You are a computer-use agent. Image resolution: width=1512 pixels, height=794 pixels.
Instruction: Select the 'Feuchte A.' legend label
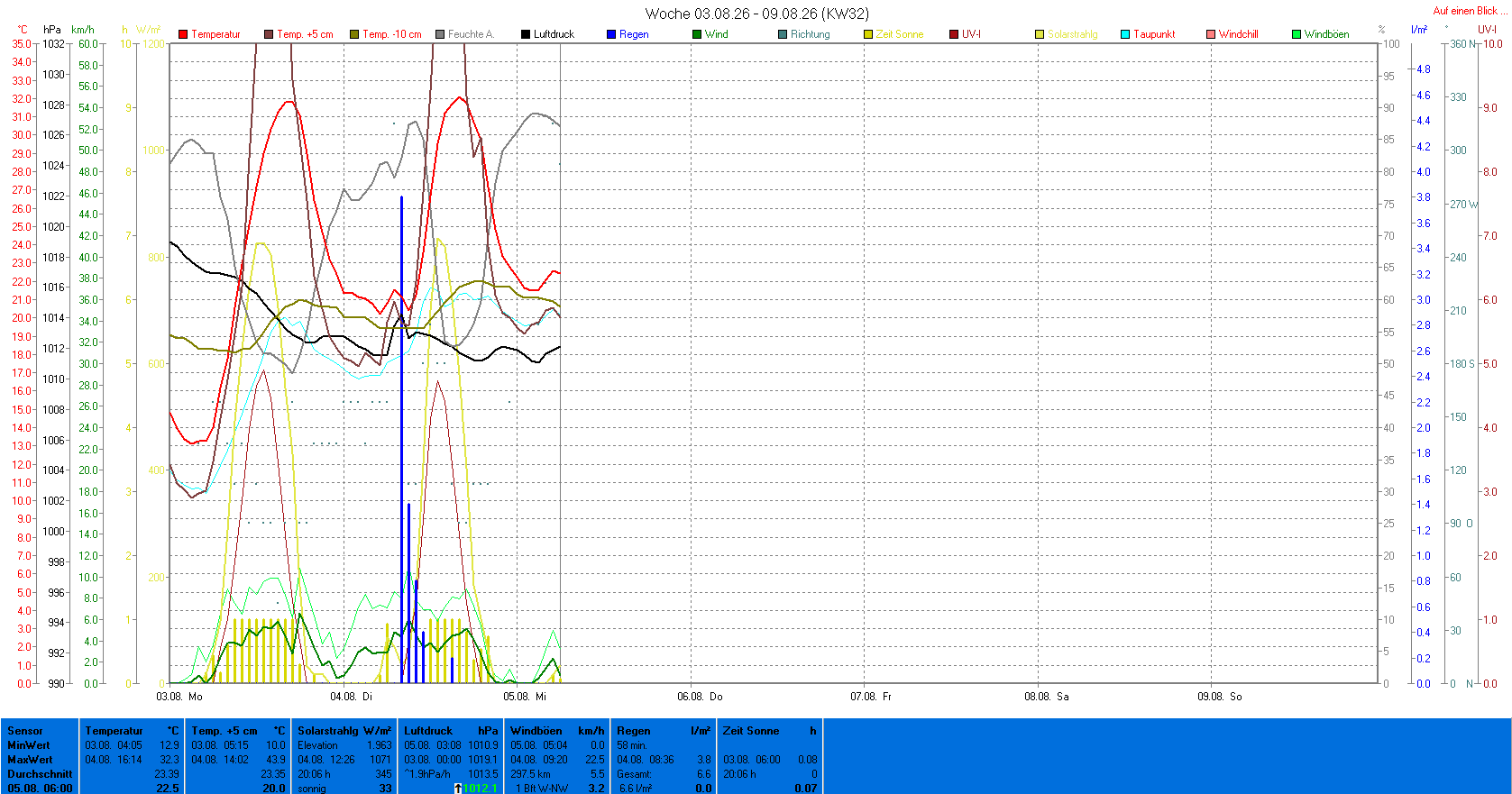[471, 34]
